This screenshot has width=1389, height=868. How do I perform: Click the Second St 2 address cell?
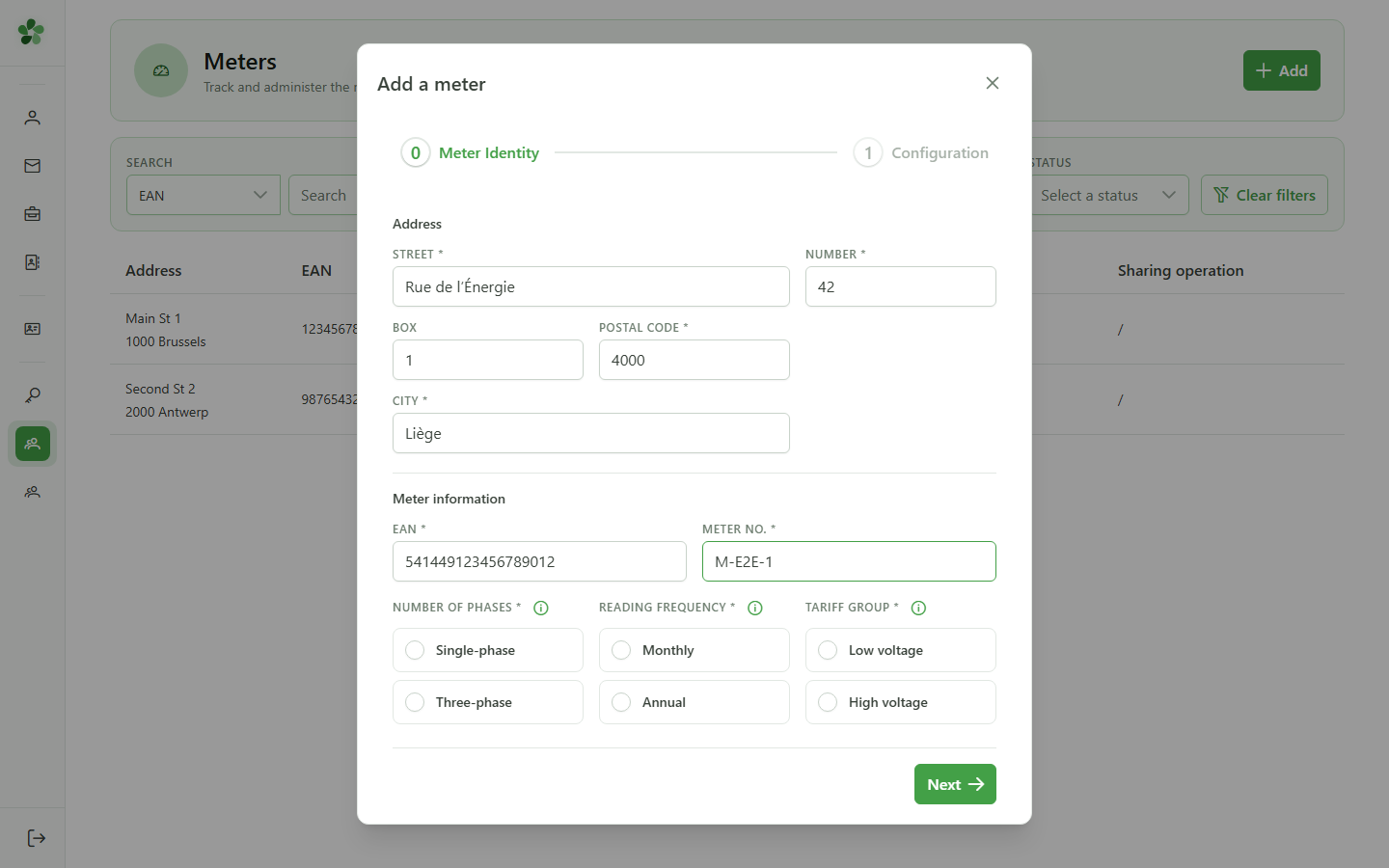(167, 400)
